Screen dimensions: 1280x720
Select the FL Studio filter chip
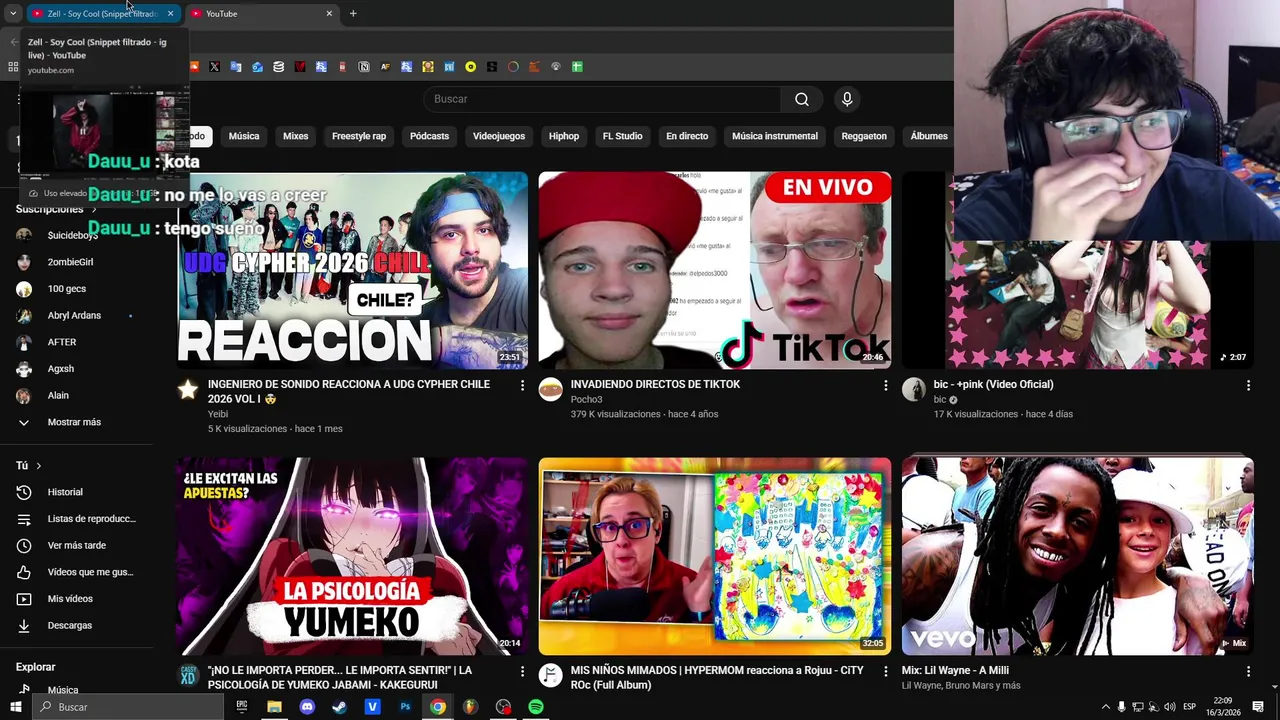tap(622, 136)
